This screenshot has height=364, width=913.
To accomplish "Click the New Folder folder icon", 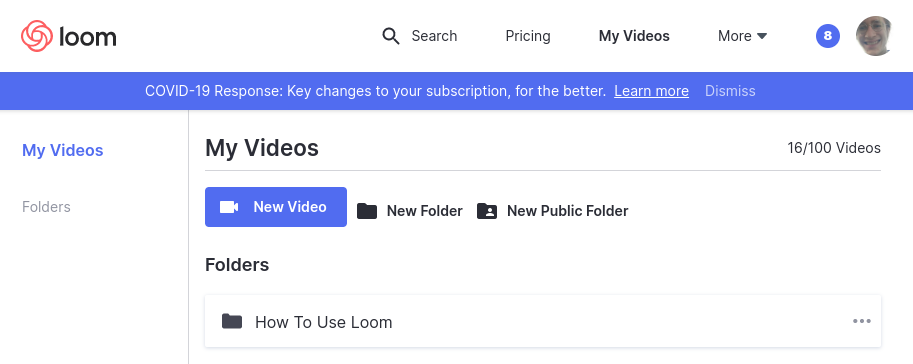I will pyautogui.click(x=367, y=211).
